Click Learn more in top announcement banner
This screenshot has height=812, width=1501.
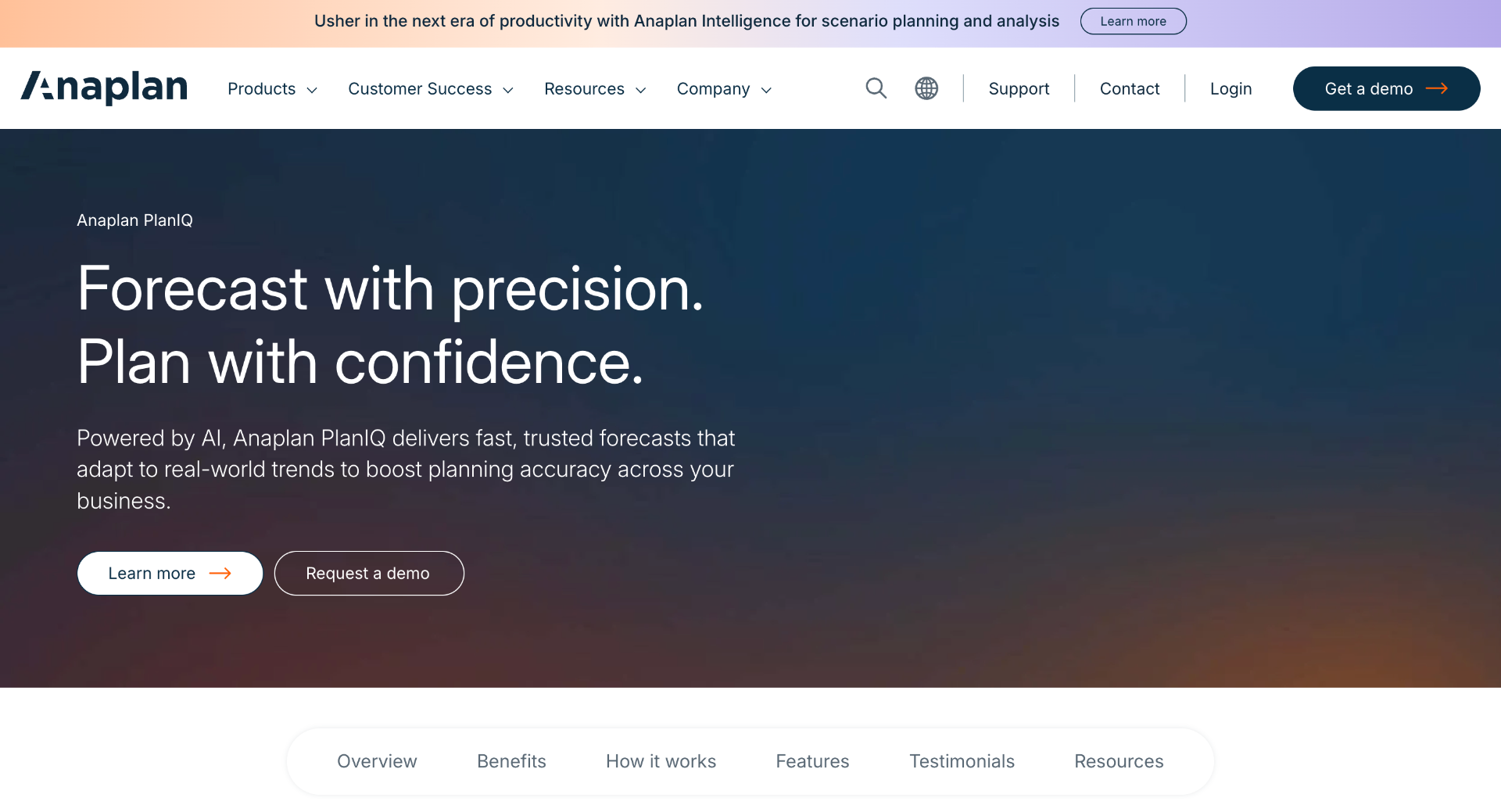tap(1133, 21)
